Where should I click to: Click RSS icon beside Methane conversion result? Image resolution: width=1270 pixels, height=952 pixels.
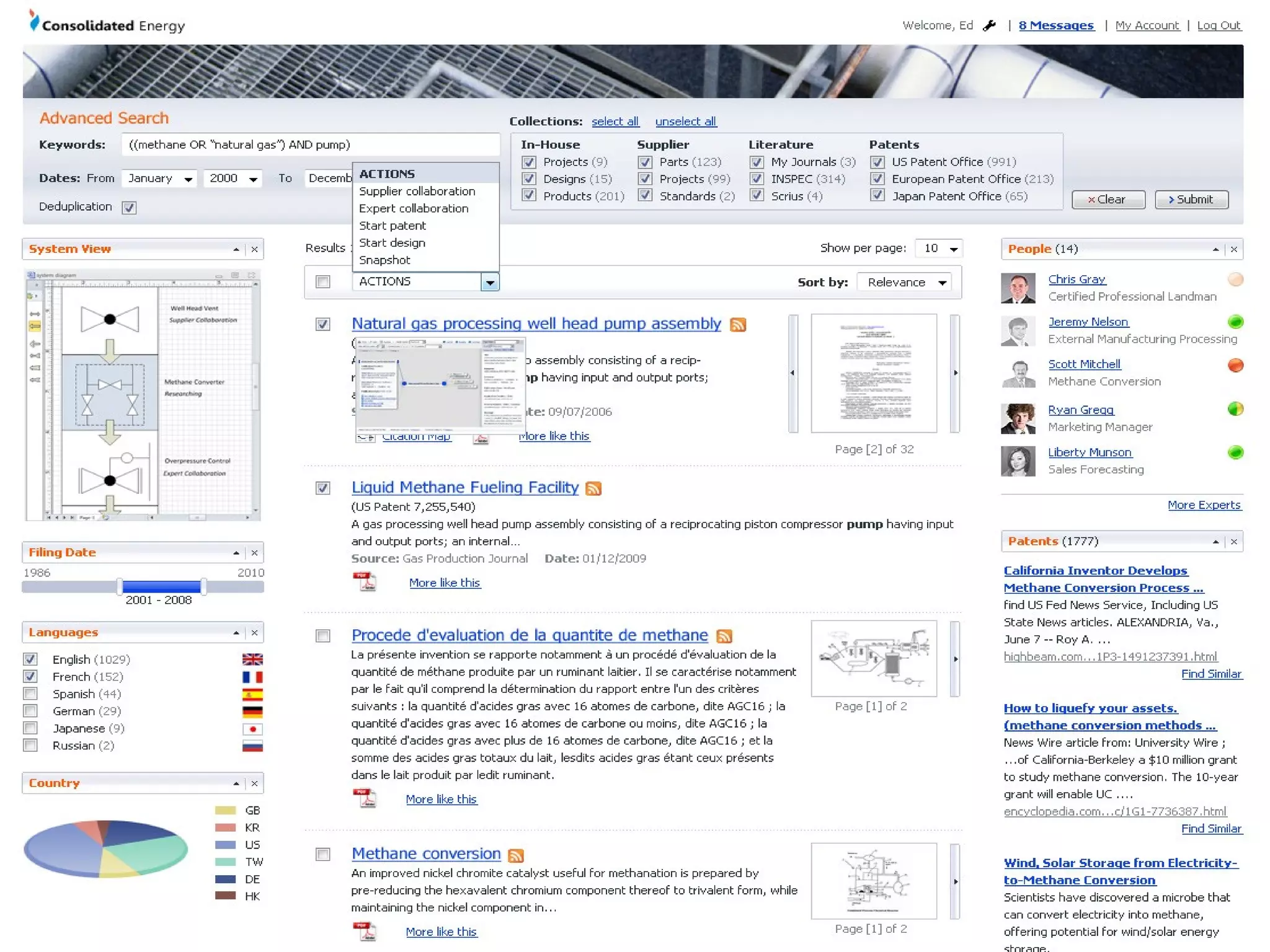(515, 855)
